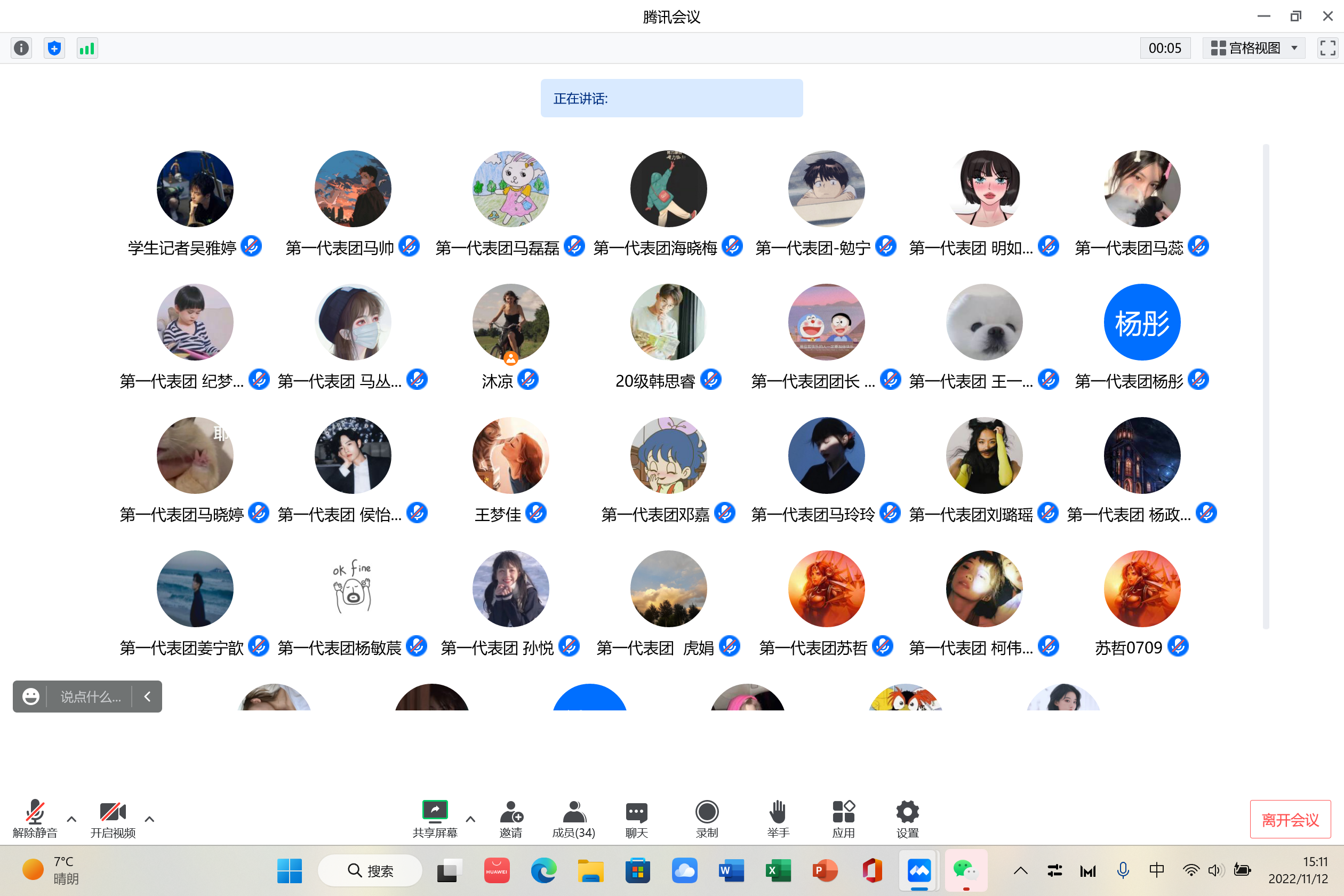
Task: Click the muted mic icon of 沐凉
Action: pyautogui.click(x=528, y=379)
